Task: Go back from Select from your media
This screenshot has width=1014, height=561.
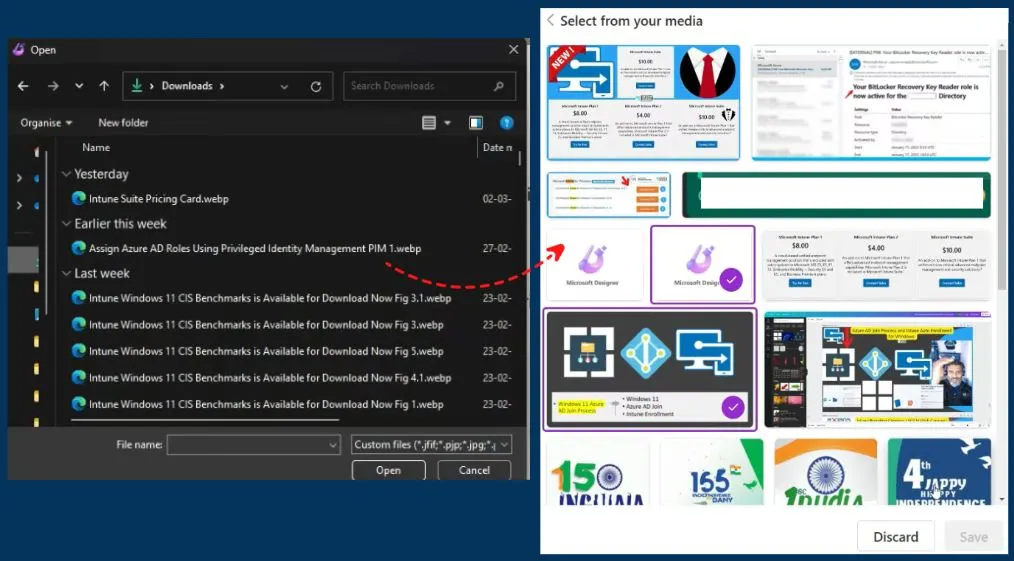Action: (550, 20)
